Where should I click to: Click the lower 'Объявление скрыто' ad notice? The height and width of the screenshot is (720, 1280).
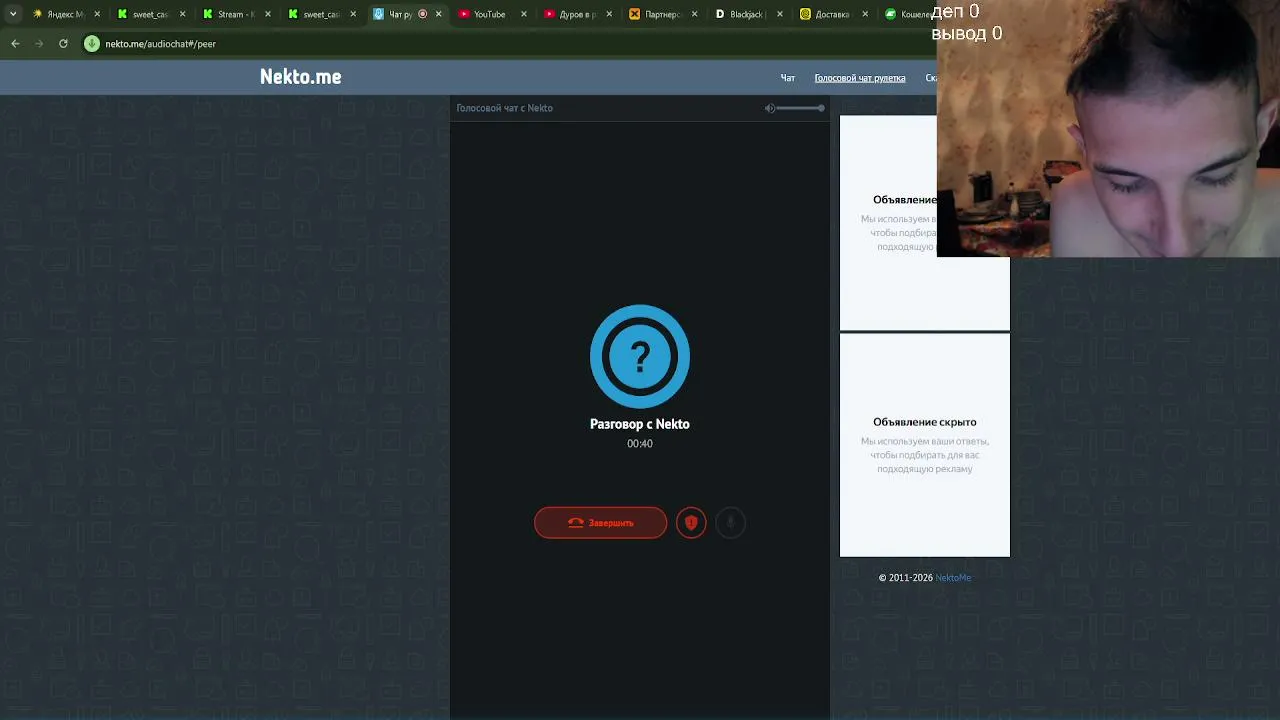(925, 422)
